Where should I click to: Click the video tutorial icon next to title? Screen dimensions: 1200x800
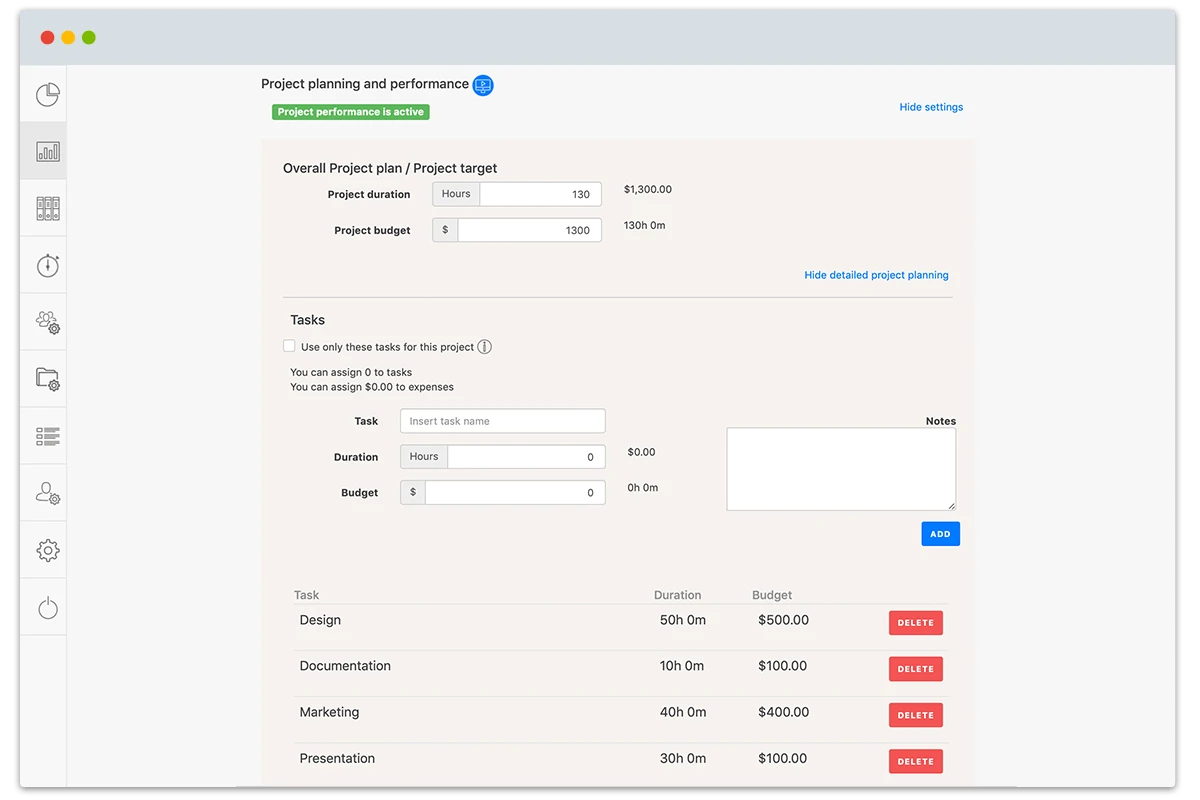[482, 85]
